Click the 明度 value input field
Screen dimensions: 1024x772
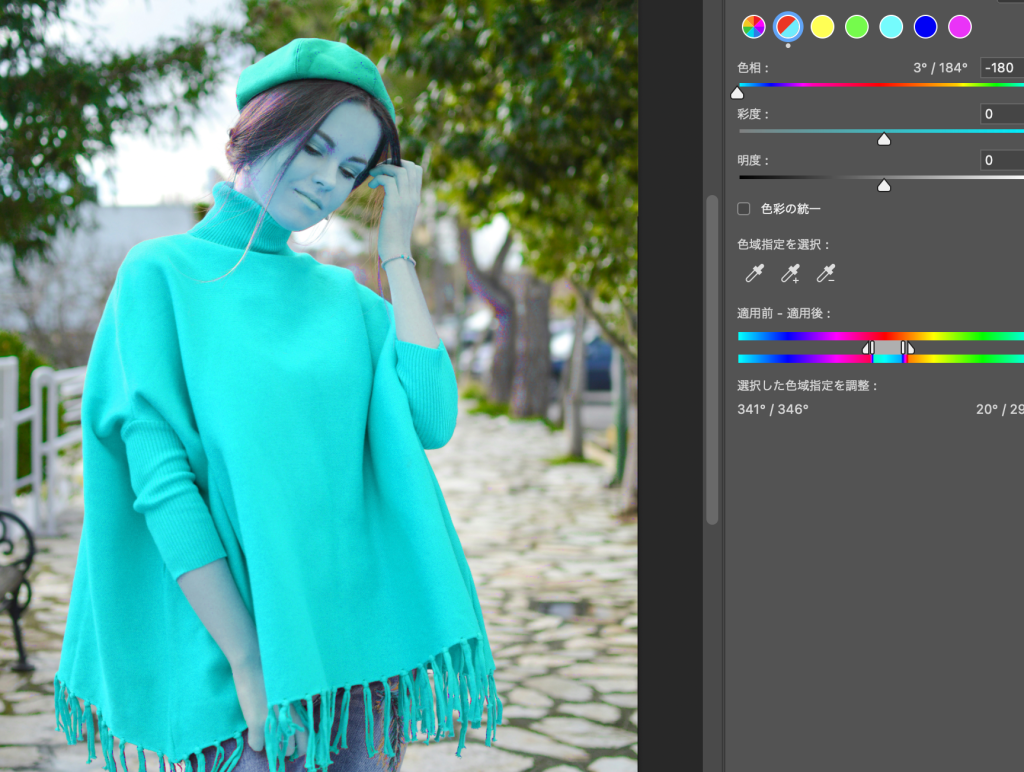[x=1000, y=160]
